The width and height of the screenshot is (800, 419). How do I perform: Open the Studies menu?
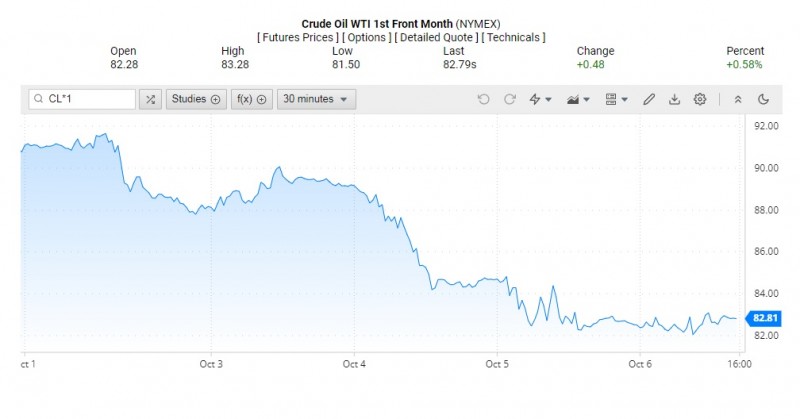pyautogui.click(x=194, y=99)
